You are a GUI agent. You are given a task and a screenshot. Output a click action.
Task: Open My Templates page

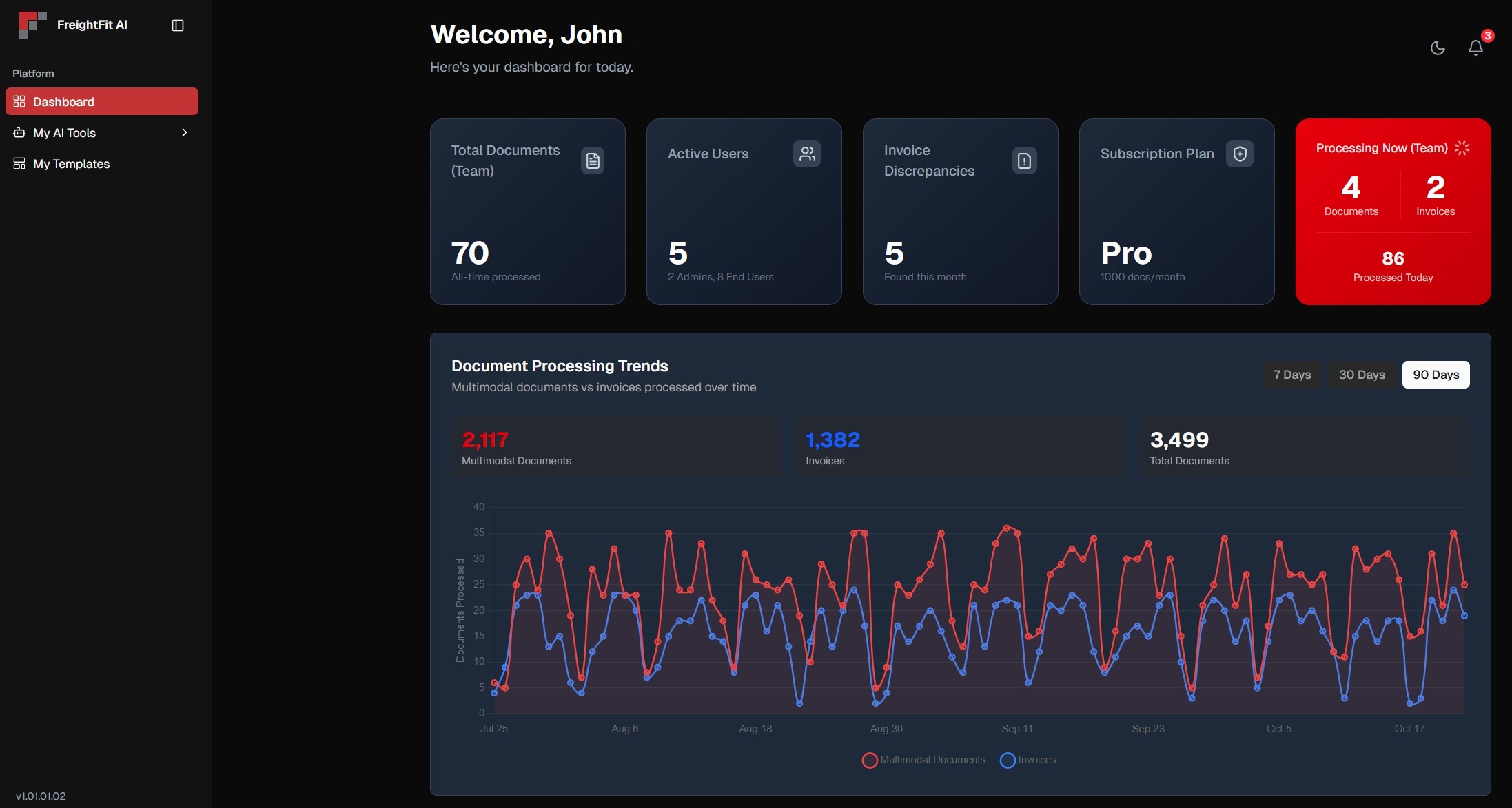[71, 164]
